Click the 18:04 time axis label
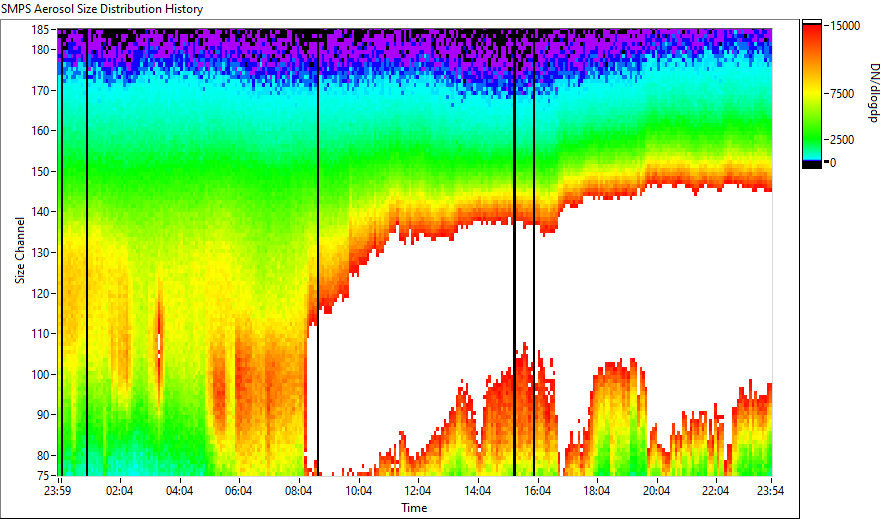 pyautogui.click(x=596, y=491)
